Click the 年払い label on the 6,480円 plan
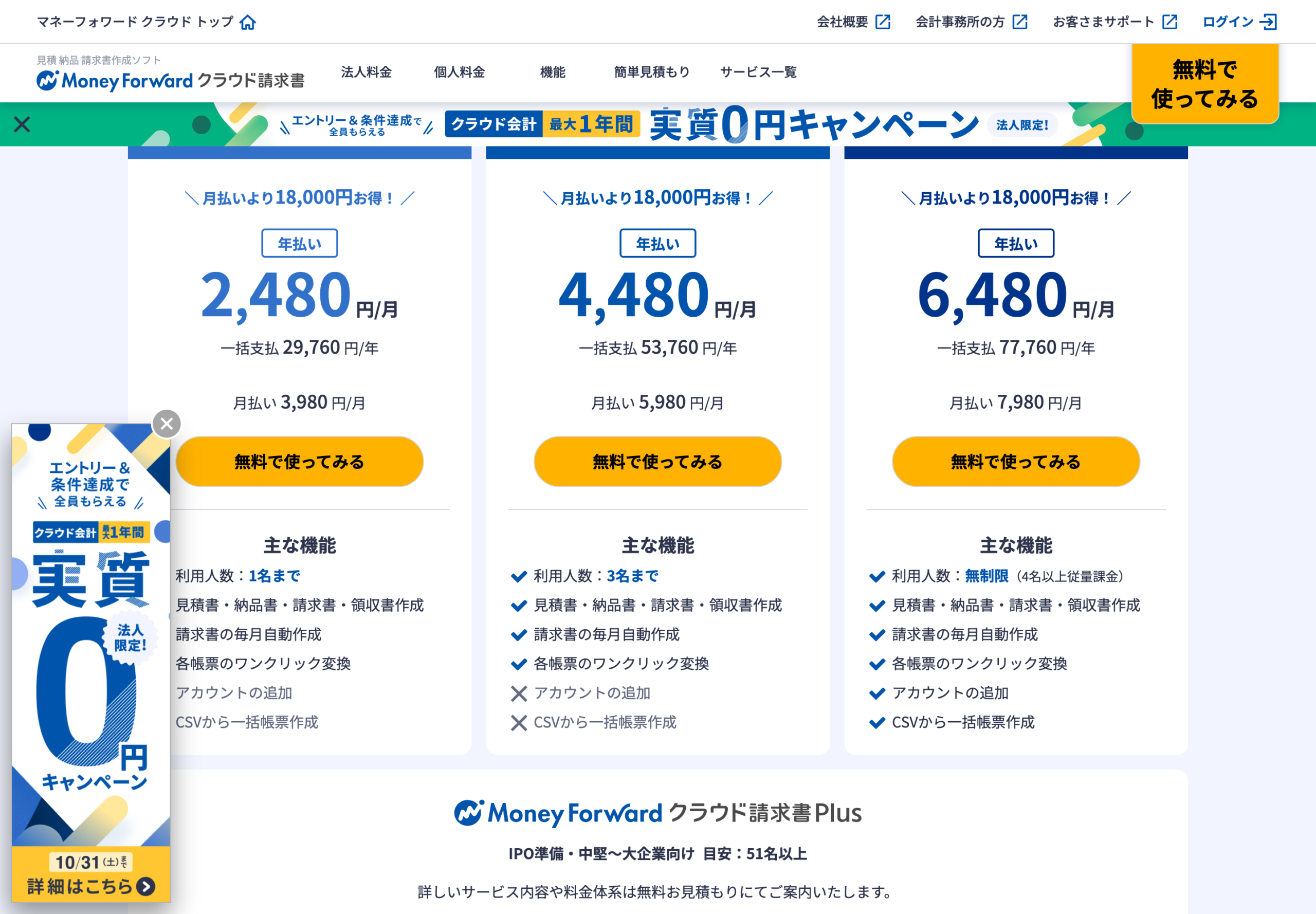The height and width of the screenshot is (914, 1316). (1016, 243)
